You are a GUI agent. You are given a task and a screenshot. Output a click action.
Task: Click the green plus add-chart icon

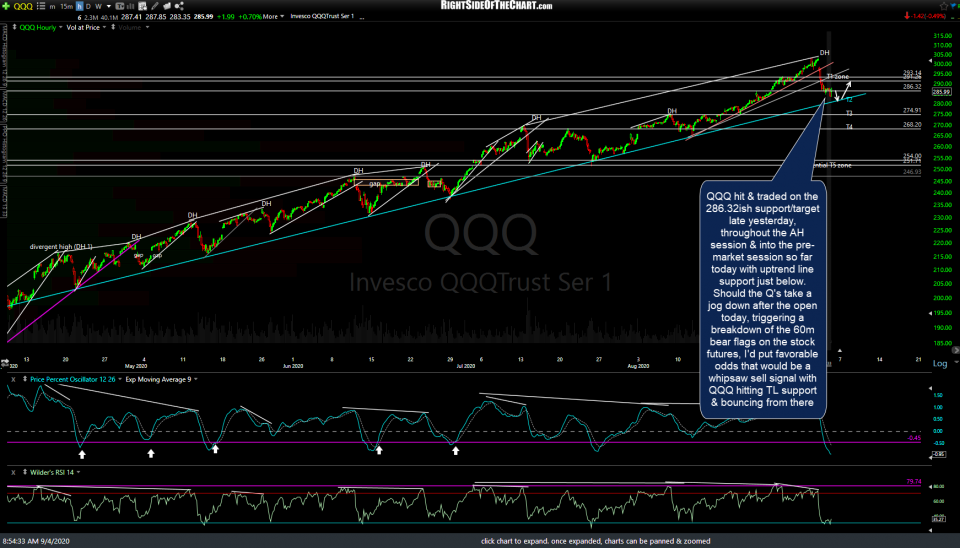pos(6,6)
